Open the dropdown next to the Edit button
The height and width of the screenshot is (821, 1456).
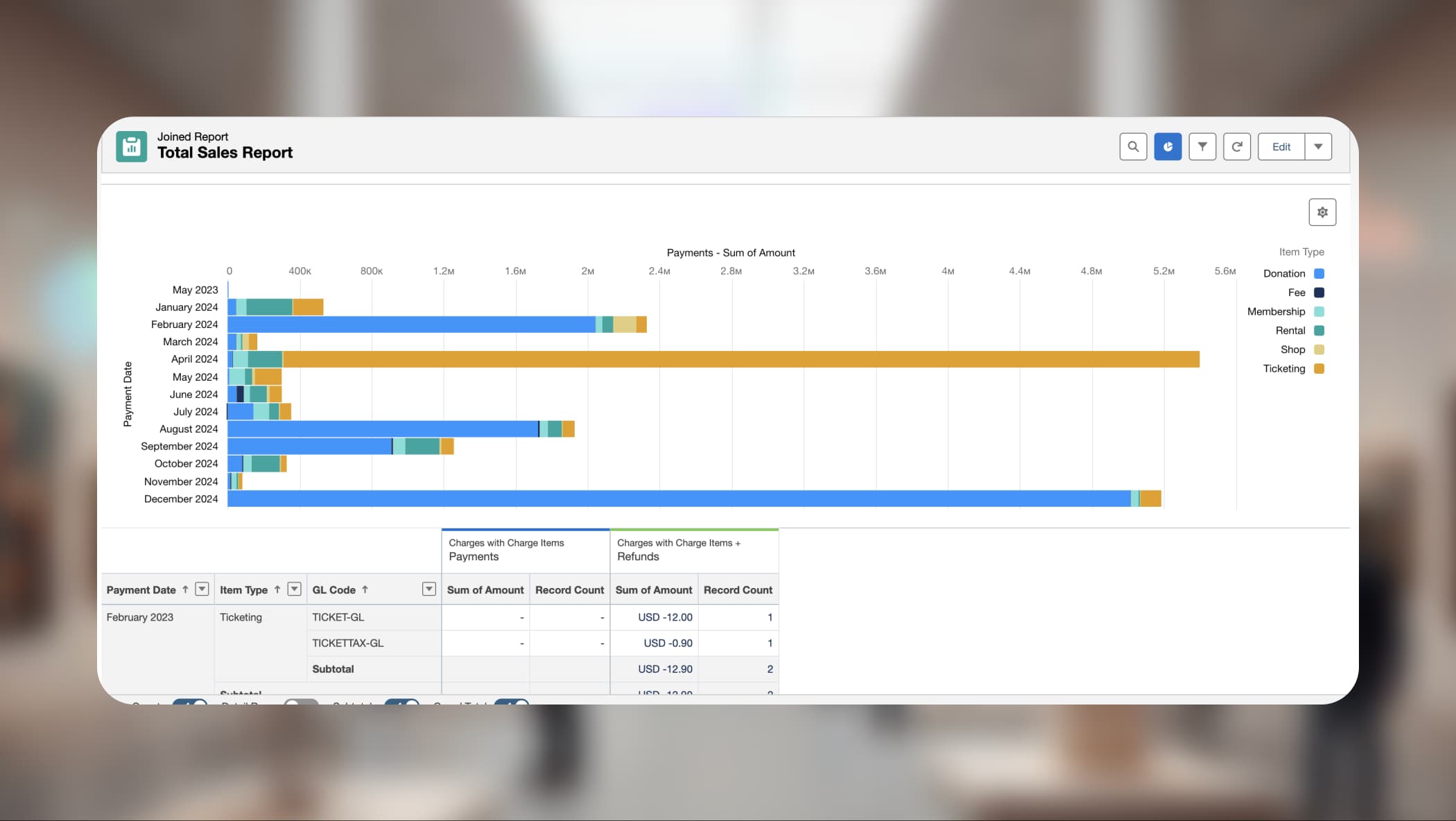click(x=1319, y=146)
